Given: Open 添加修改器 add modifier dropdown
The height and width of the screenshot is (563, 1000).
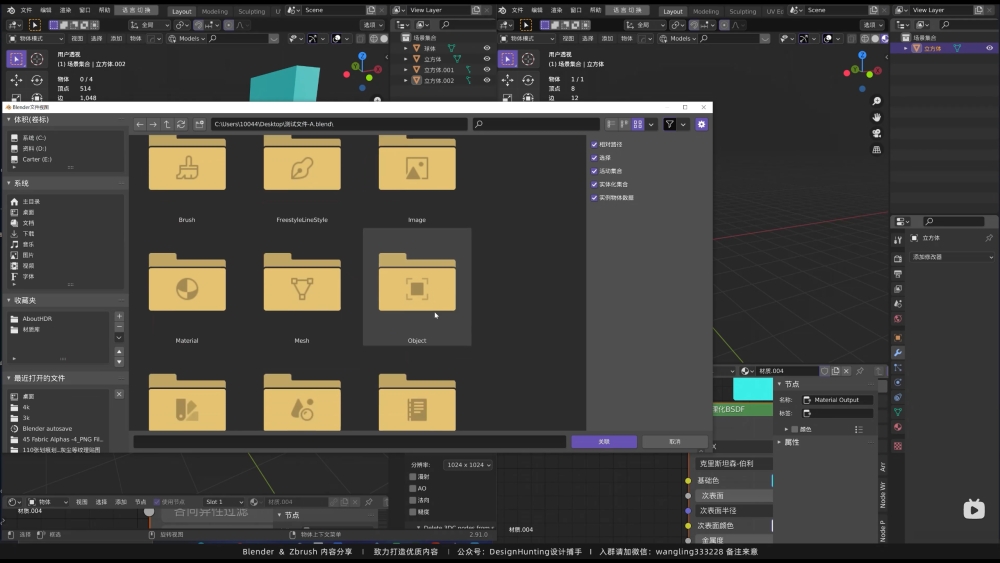Looking at the screenshot, I should click(x=952, y=257).
